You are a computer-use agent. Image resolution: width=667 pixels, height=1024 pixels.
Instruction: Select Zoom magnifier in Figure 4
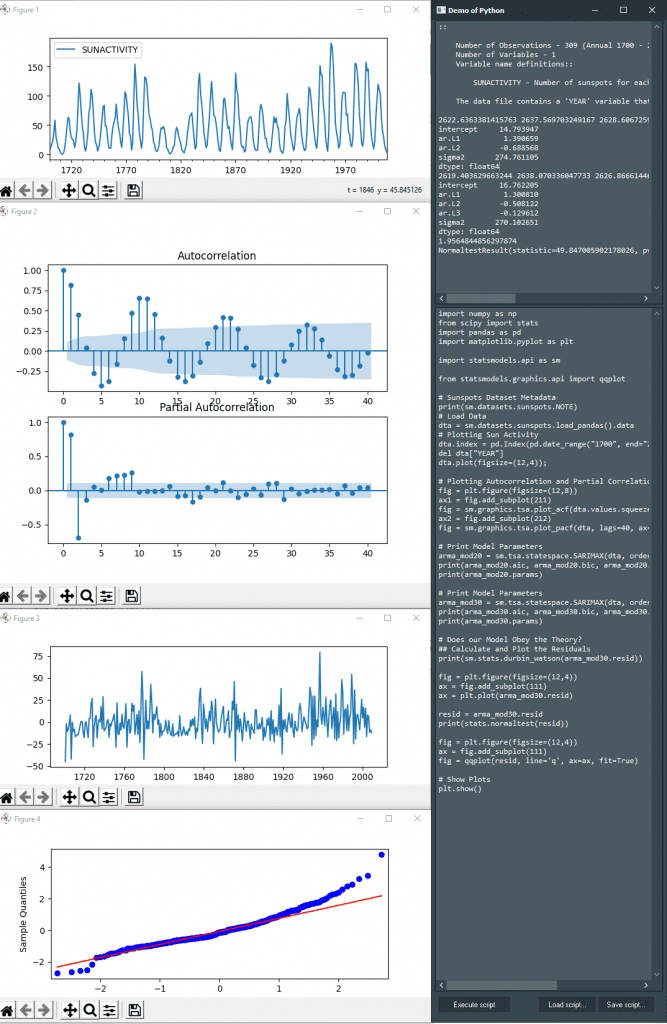89,1010
